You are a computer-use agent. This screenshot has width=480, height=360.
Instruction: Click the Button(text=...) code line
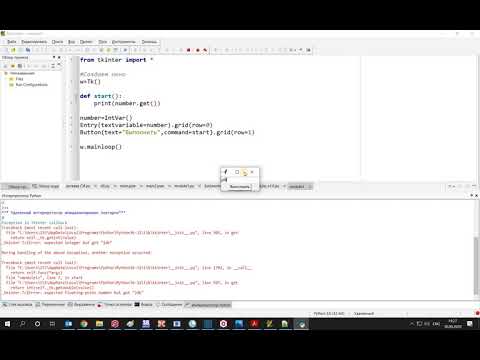point(167,133)
